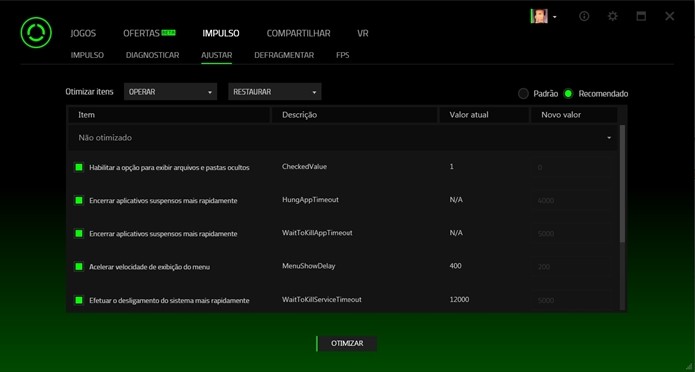This screenshot has width=695, height=372.
Task: Uncheck Acelerar velocidade de exibição do menu
Action: (79, 266)
